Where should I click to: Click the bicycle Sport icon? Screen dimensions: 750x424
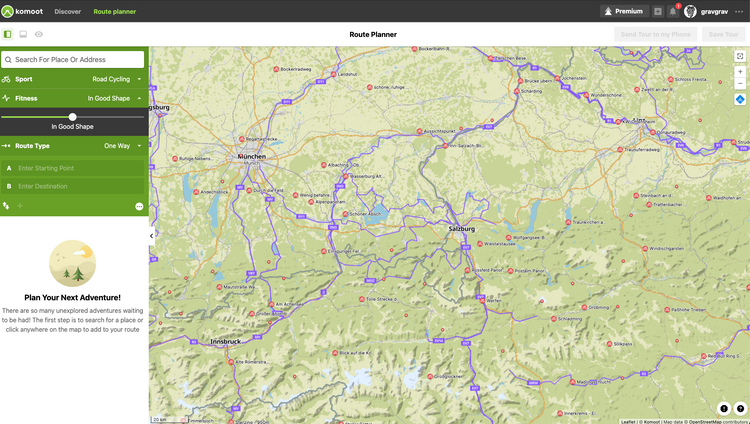pyautogui.click(x=6, y=79)
